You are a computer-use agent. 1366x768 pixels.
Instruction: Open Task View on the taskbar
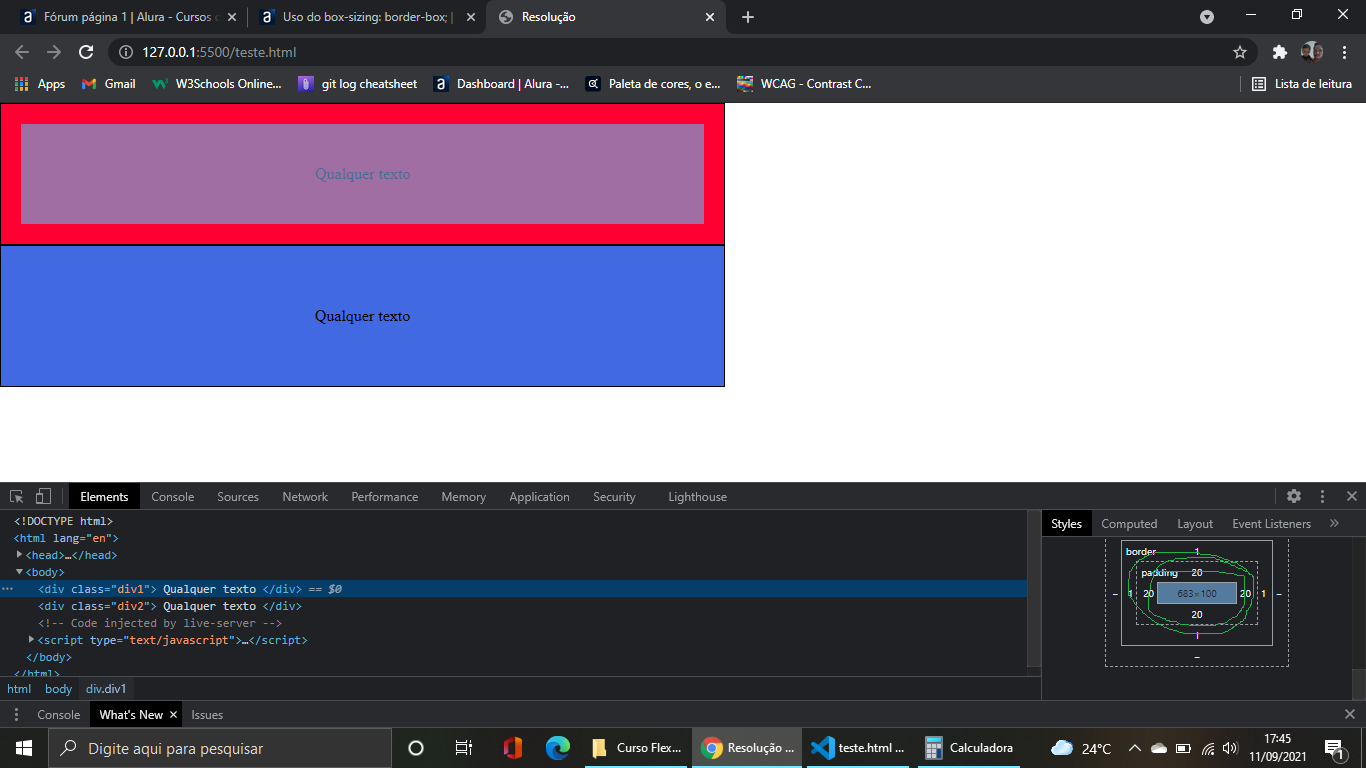[x=463, y=748]
